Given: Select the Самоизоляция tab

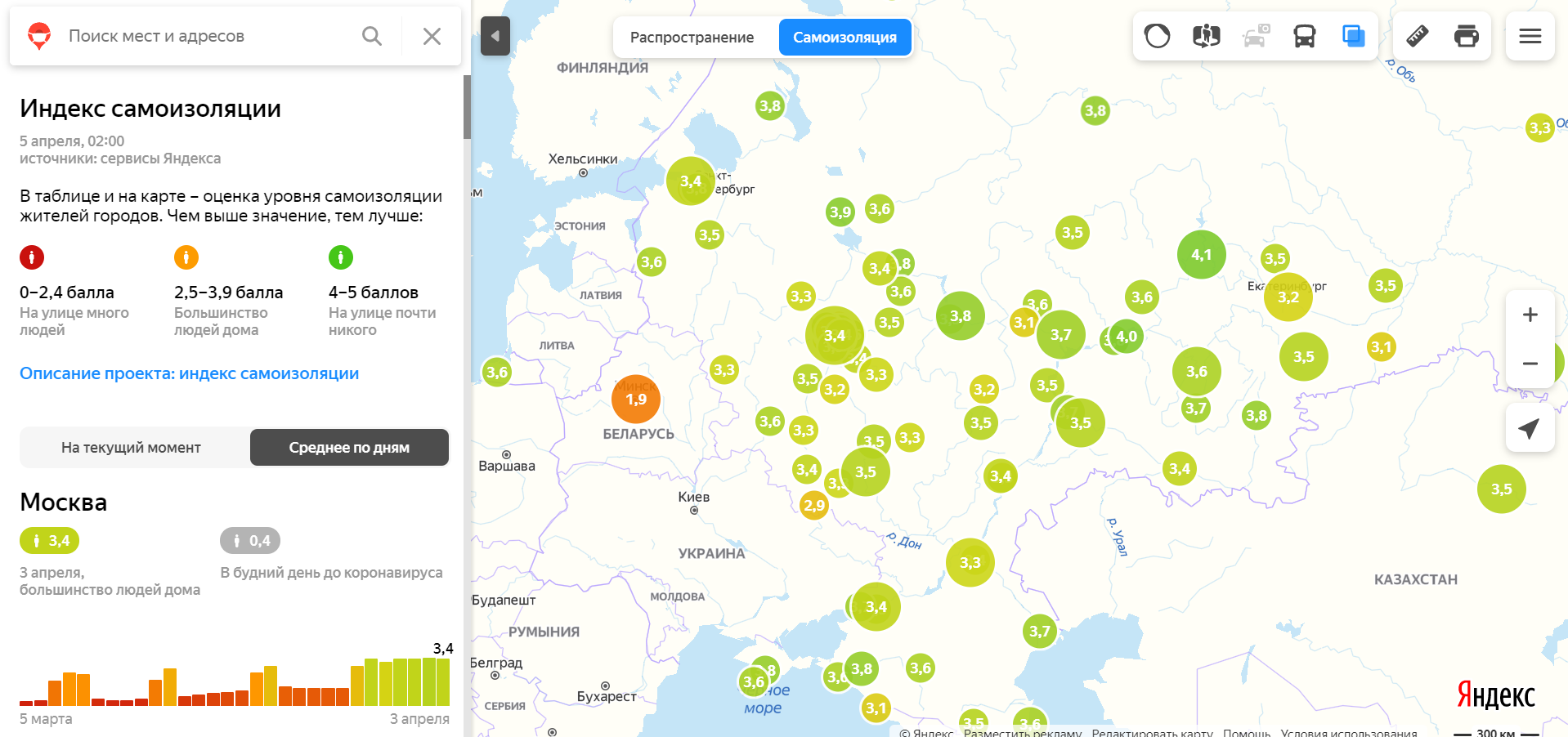Looking at the screenshot, I should 844,38.
